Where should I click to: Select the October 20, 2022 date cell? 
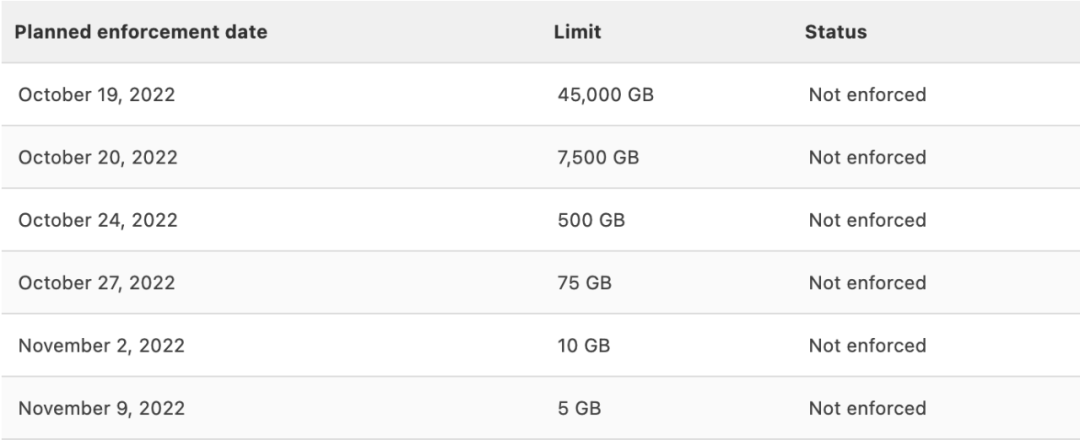(x=98, y=158)
